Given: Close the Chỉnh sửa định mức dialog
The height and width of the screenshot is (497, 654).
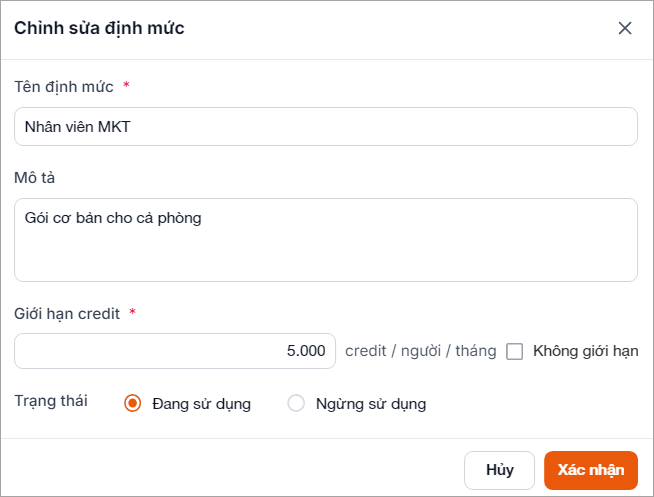Looking at the screenshot, I should (x=625, y=28).
